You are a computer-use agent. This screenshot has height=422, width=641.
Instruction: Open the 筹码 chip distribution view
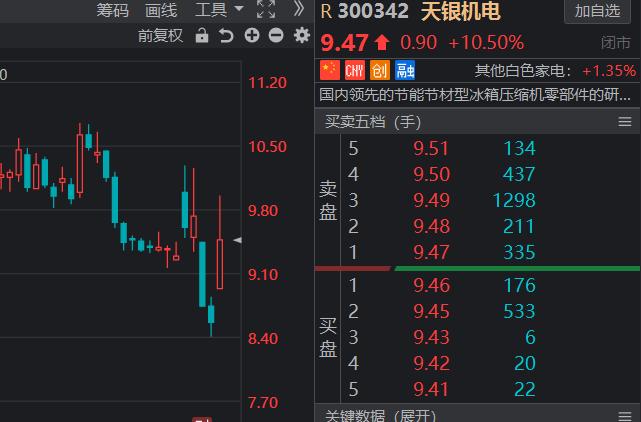[x=112, y=10]
